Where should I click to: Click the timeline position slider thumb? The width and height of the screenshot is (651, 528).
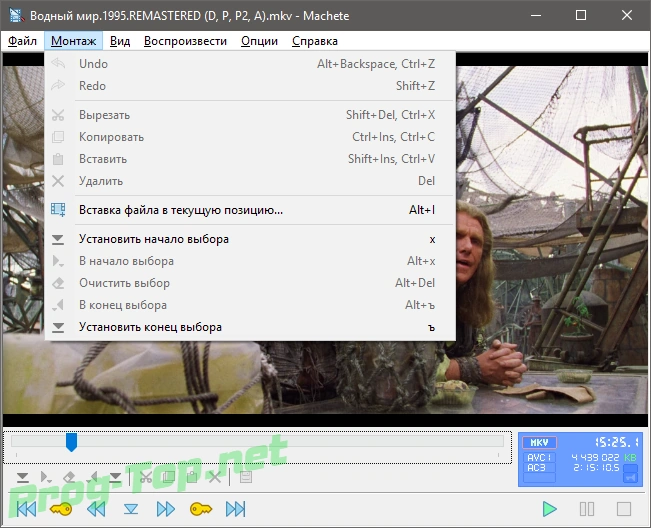coord(71,442)
